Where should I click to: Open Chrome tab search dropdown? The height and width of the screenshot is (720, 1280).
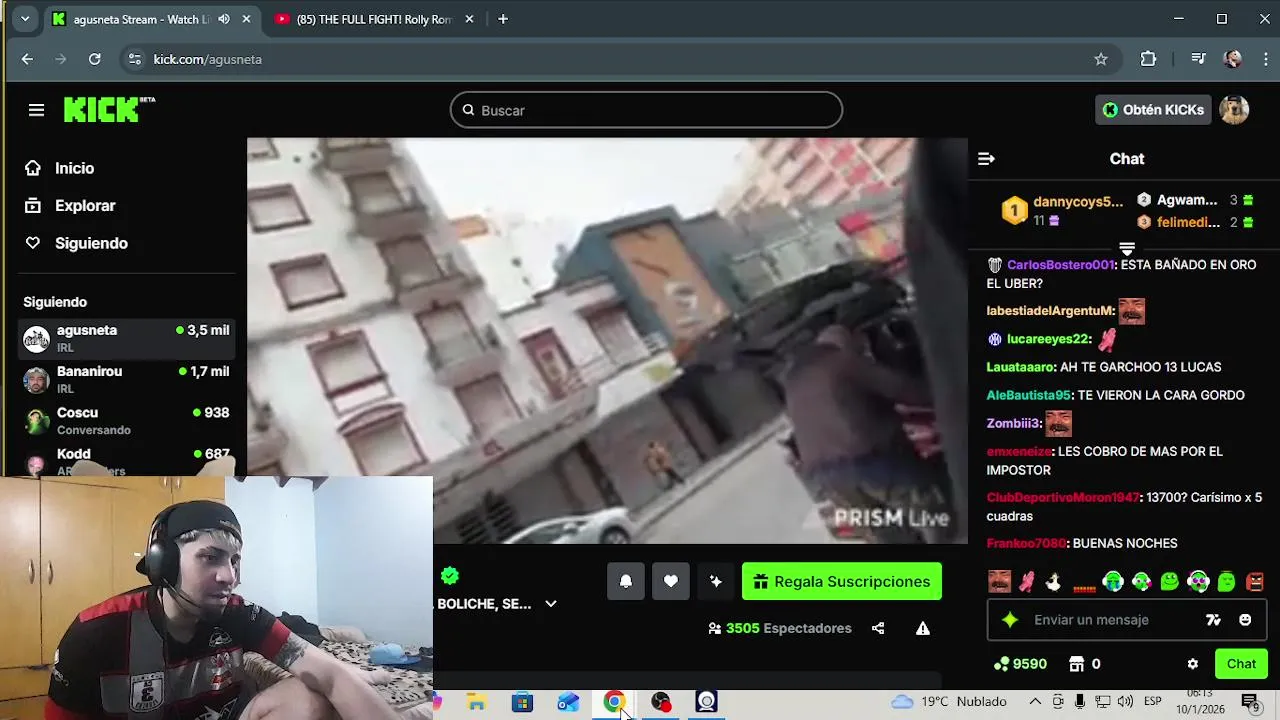24,19
